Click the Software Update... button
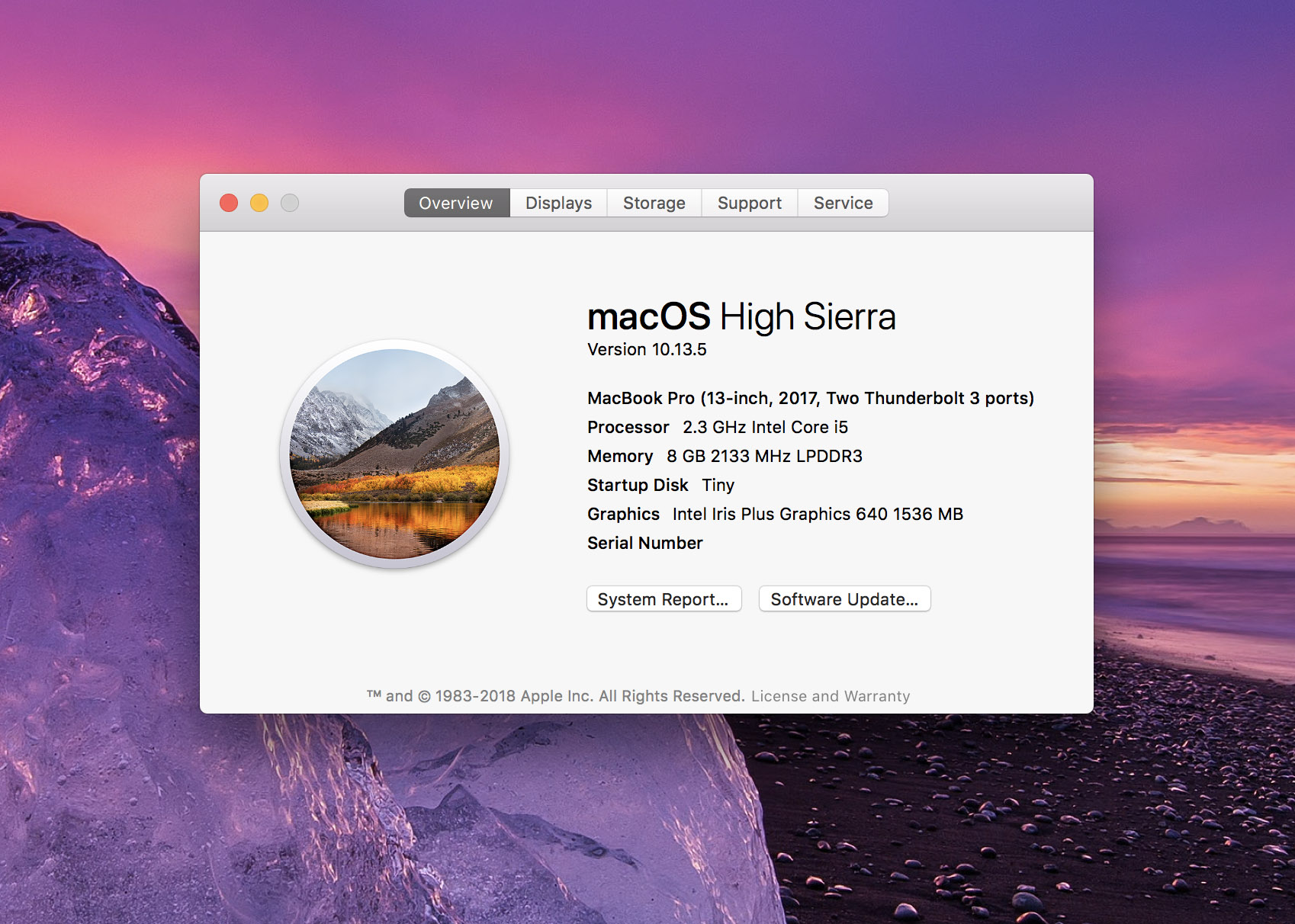This screenshot has height=924, width=1295. pyautogui.click(x=844, y=599)
